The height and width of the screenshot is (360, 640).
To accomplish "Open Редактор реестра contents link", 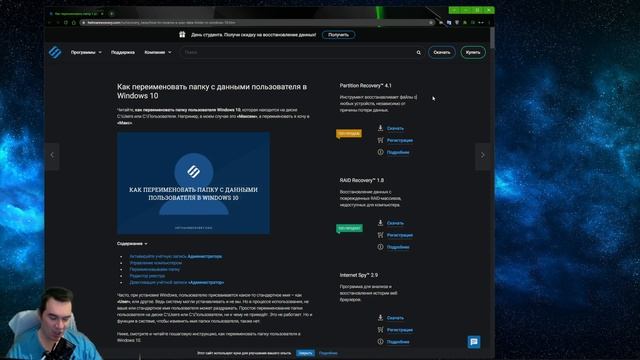I will (x=147, y=276).
